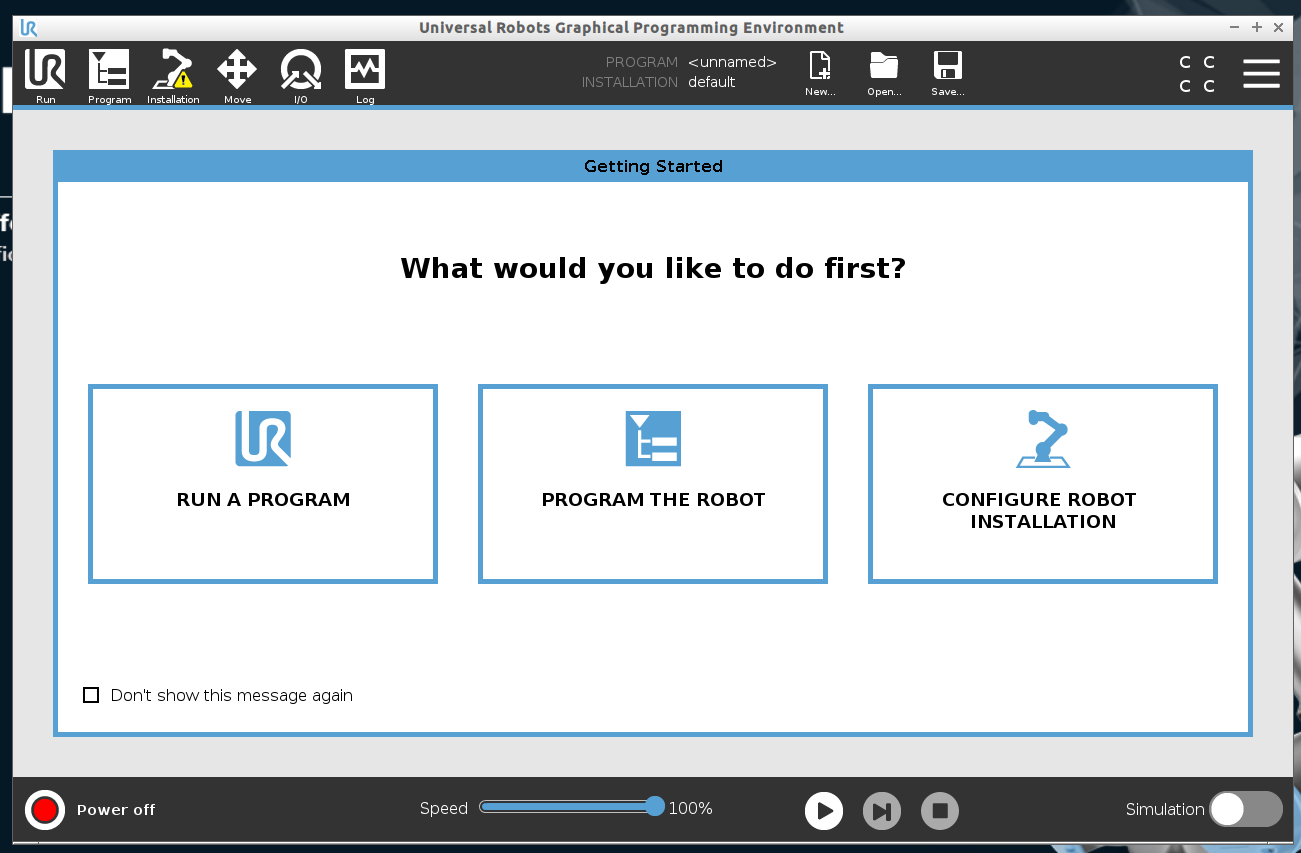
Task: Start the program with Play button
Action: pos(824,811)
